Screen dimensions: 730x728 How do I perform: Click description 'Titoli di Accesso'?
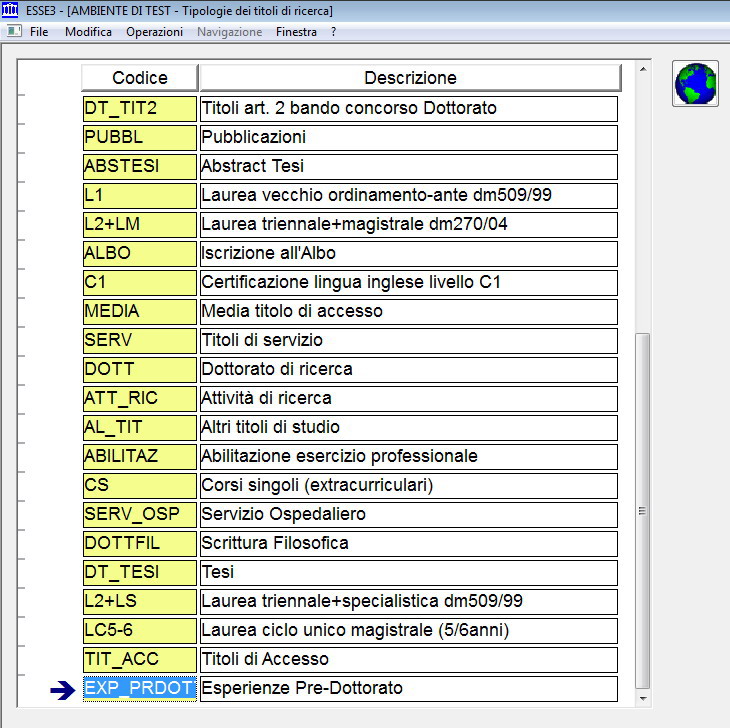tap(409, 660)
